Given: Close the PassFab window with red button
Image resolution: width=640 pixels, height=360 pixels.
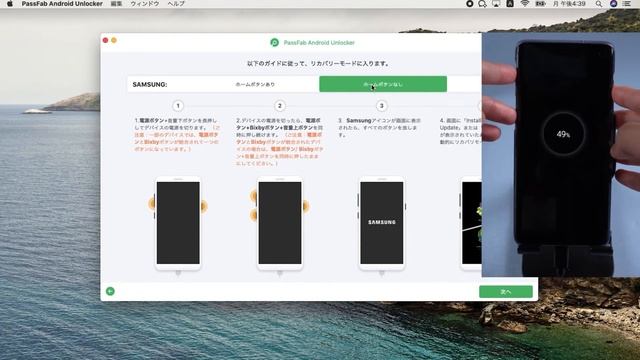Looking at the screenshot, I should (x=106, y=40).
